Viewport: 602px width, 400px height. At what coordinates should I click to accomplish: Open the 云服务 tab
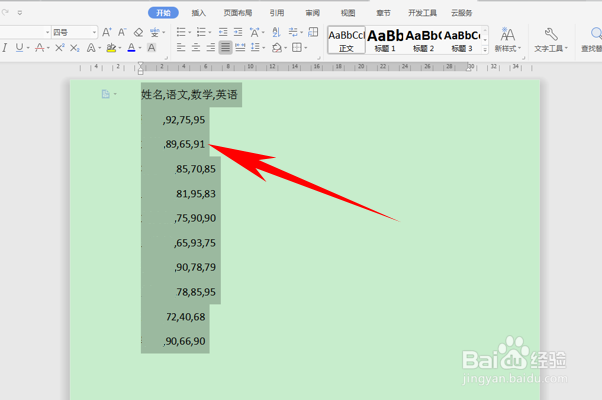(461, 13)
